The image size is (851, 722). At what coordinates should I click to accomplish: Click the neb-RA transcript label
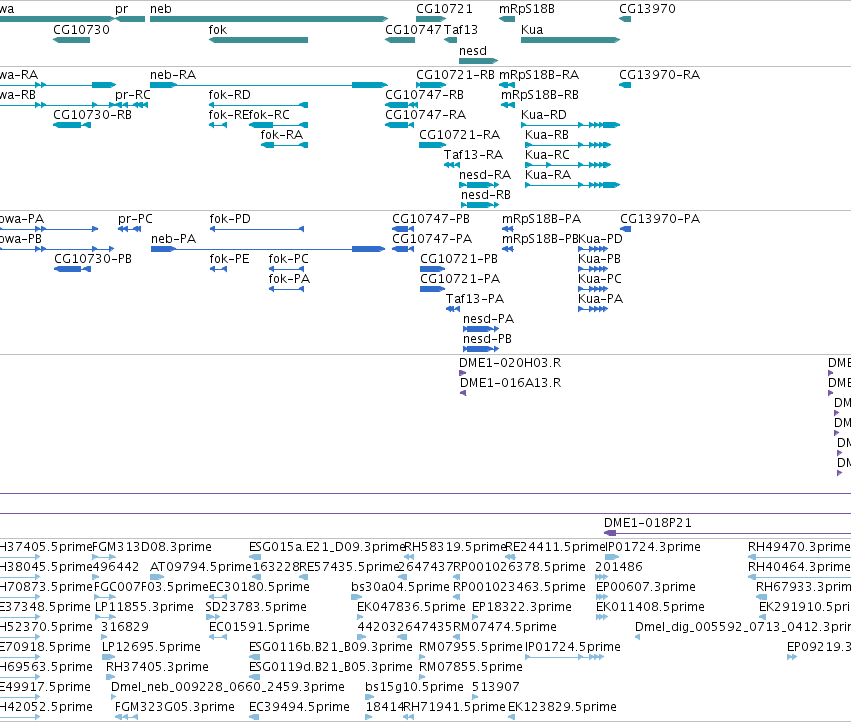click(x=173, y=74)
